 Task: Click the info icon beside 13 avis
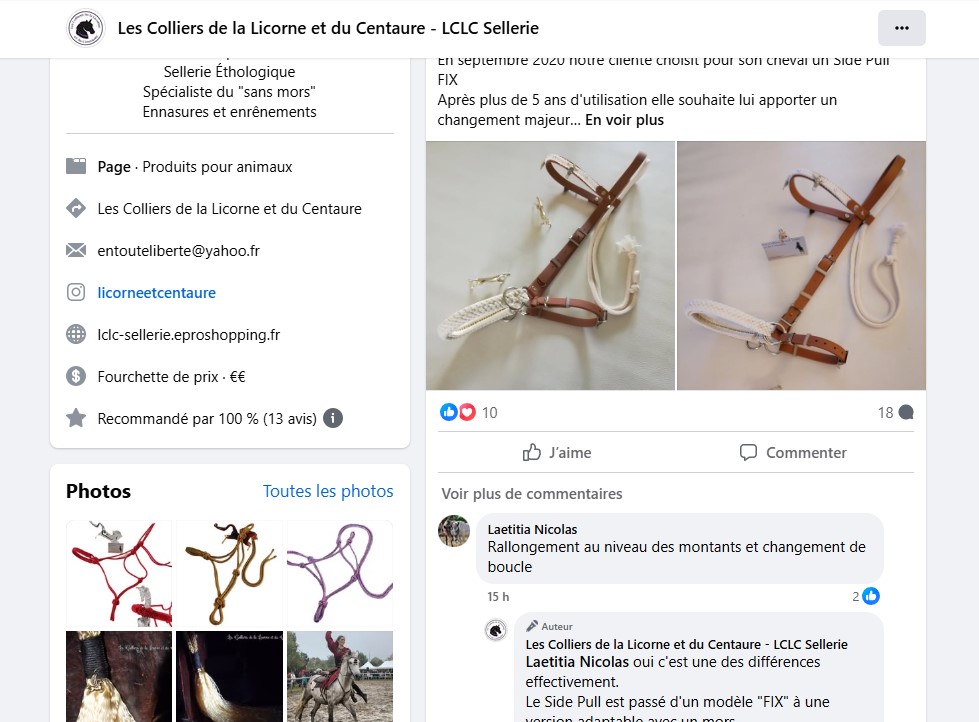click(333, 419)
